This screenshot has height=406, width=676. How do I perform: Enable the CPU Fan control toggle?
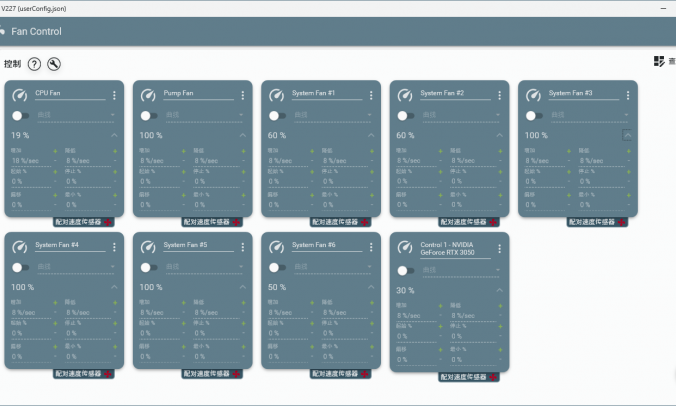(19, 116)
